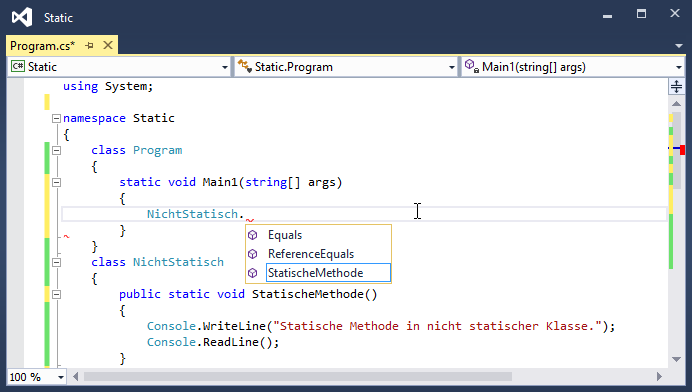Collapse the class Program block

pyautogui.click(x=56, y=151)
